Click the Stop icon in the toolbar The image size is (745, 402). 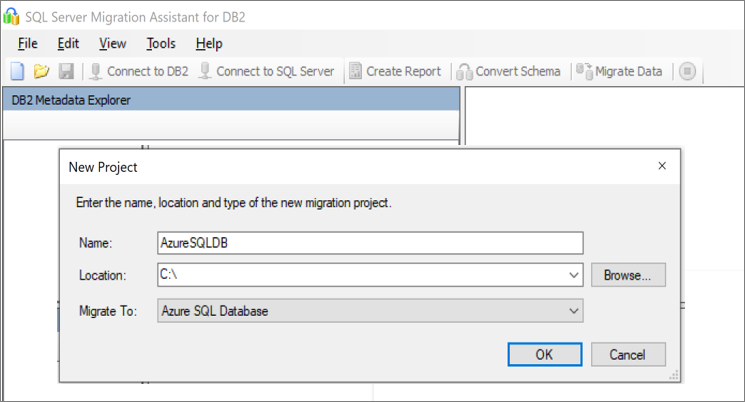pyautogui.click(x=687, y=71)
